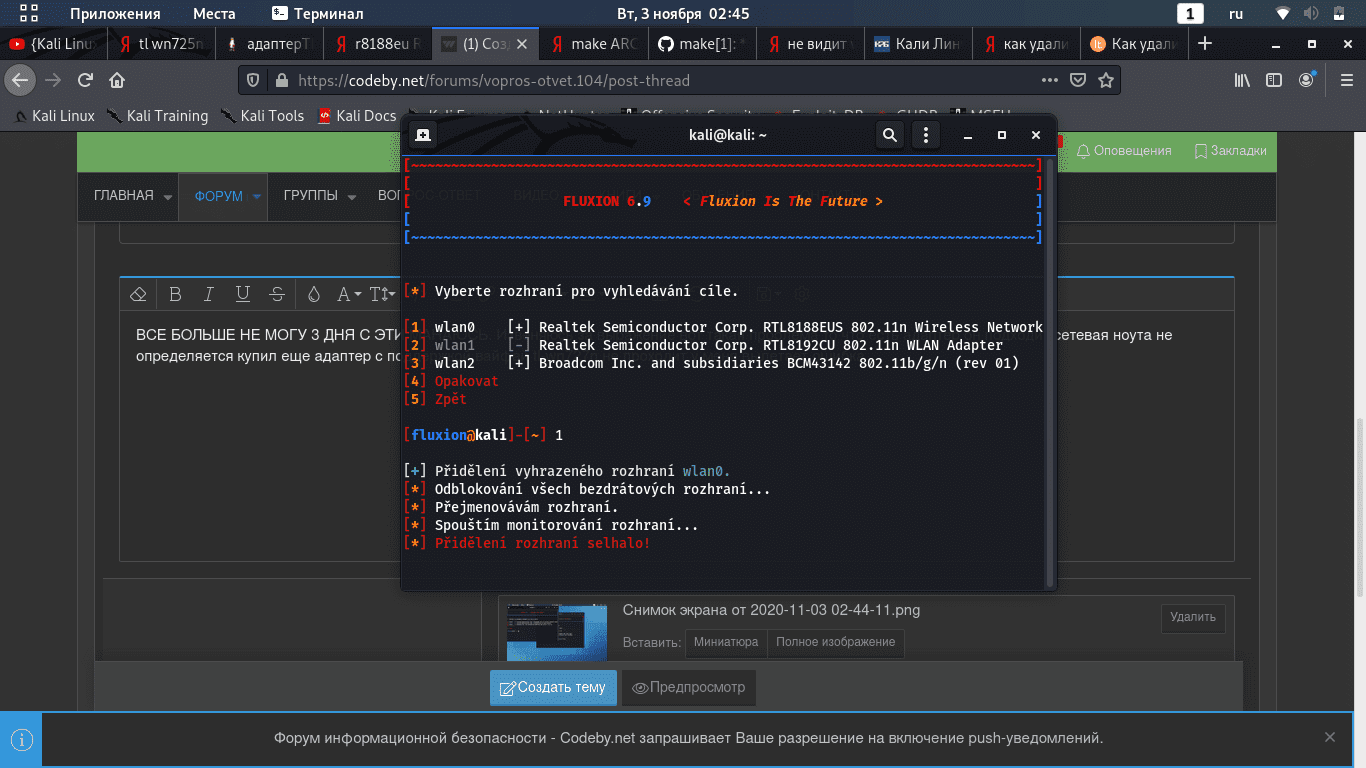Switch keyboard layout ru indicator
Screen dimensions: 1366x768
point(1236,14)
